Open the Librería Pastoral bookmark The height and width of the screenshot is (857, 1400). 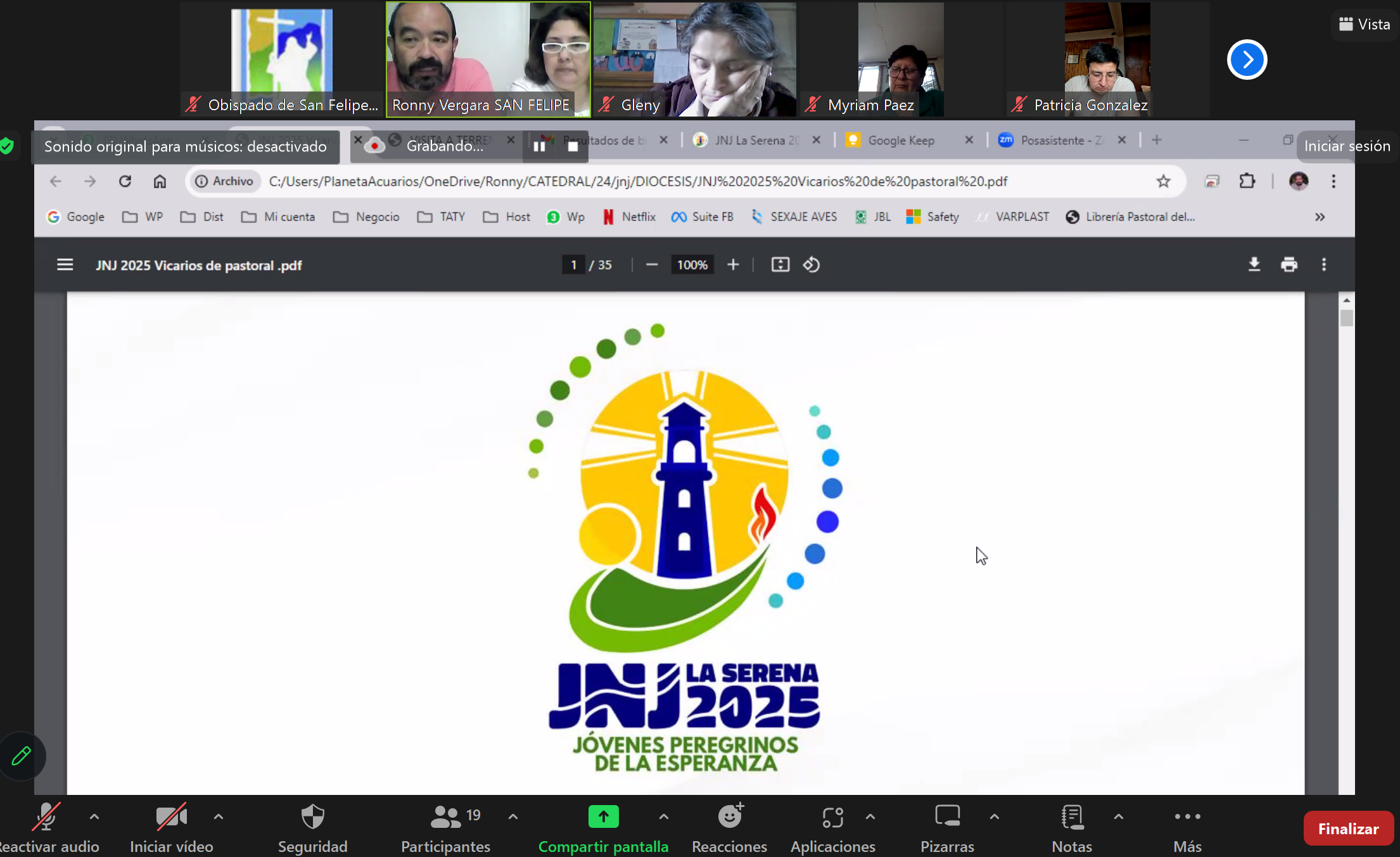pos(1130,217)
